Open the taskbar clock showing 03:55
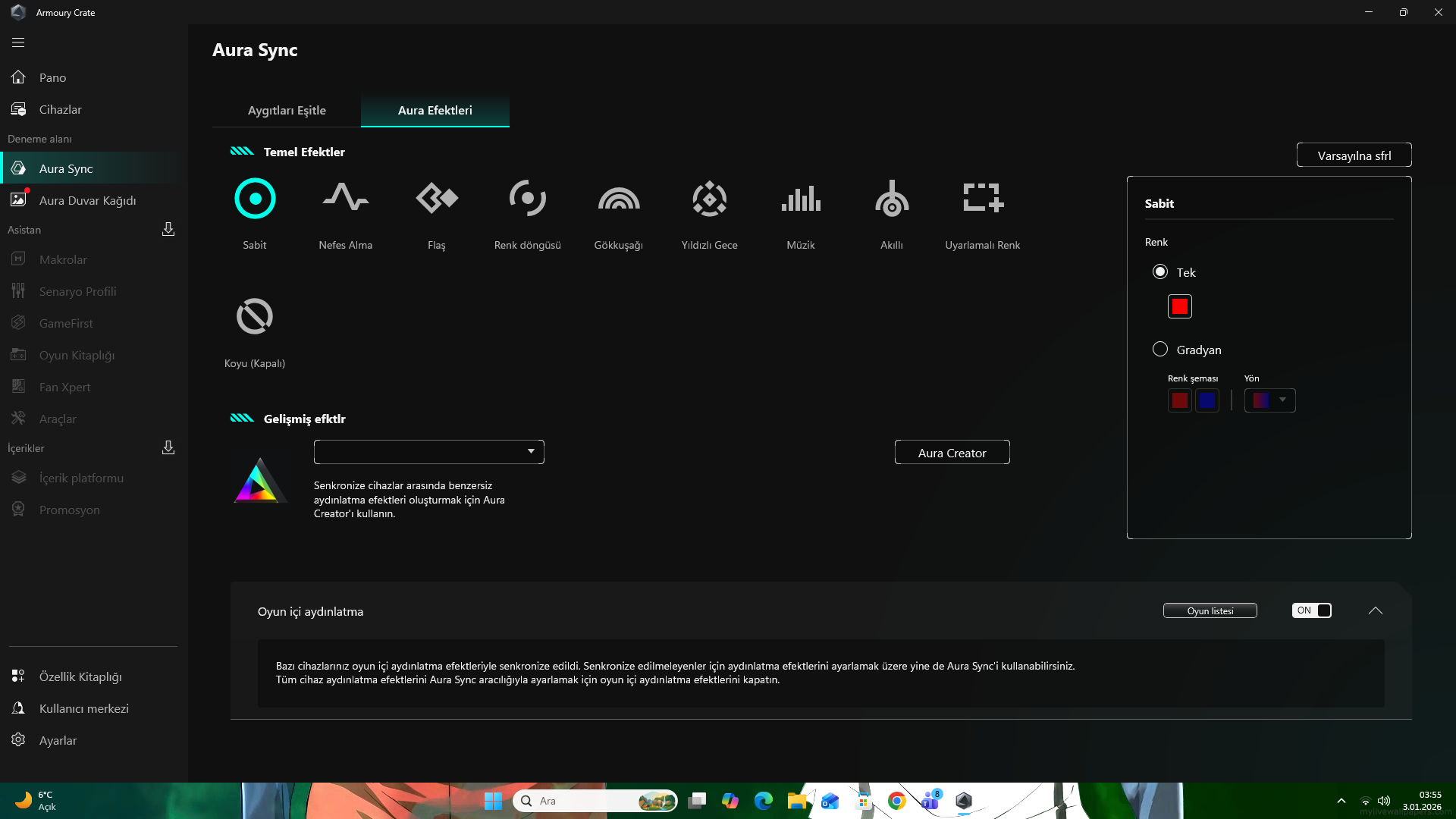Image resolution: width=1456 pixels, height=819 pixels. pyautogui.click(x=1422, y=801)
